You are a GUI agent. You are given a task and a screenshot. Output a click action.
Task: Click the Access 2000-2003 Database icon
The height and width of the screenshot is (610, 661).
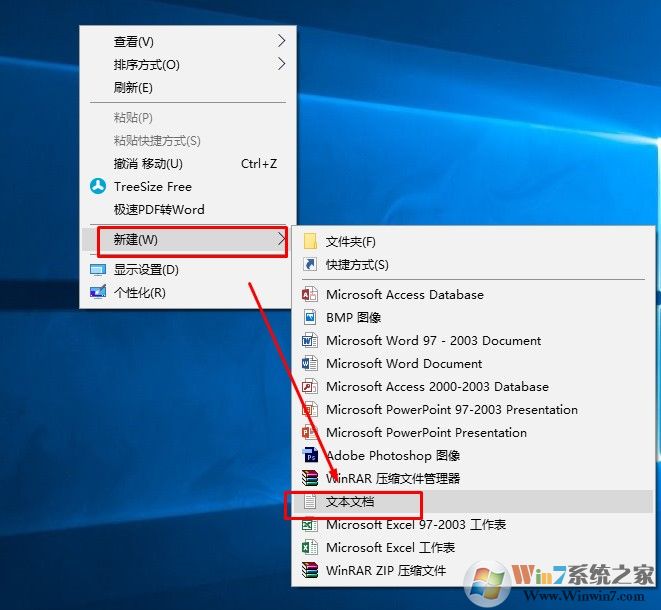coord(310,386)
